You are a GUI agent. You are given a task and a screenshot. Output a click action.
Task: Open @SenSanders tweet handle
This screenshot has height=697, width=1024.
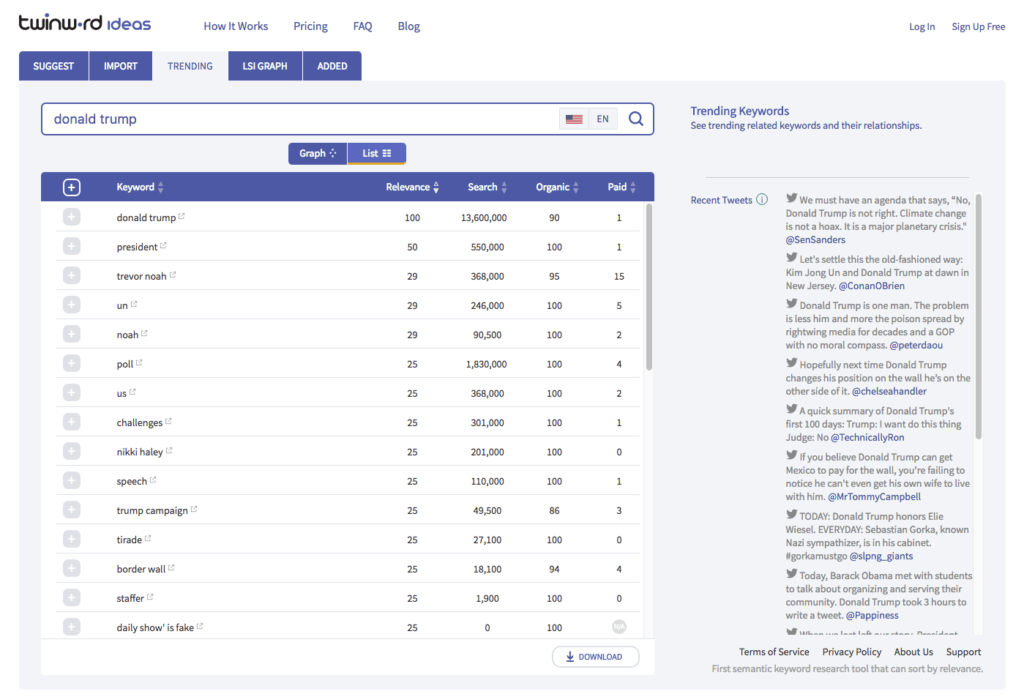point(815,240)
